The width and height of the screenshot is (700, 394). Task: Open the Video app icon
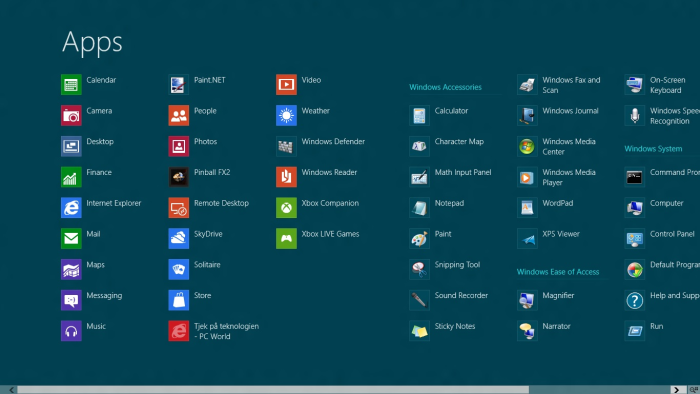click(286, 85)
